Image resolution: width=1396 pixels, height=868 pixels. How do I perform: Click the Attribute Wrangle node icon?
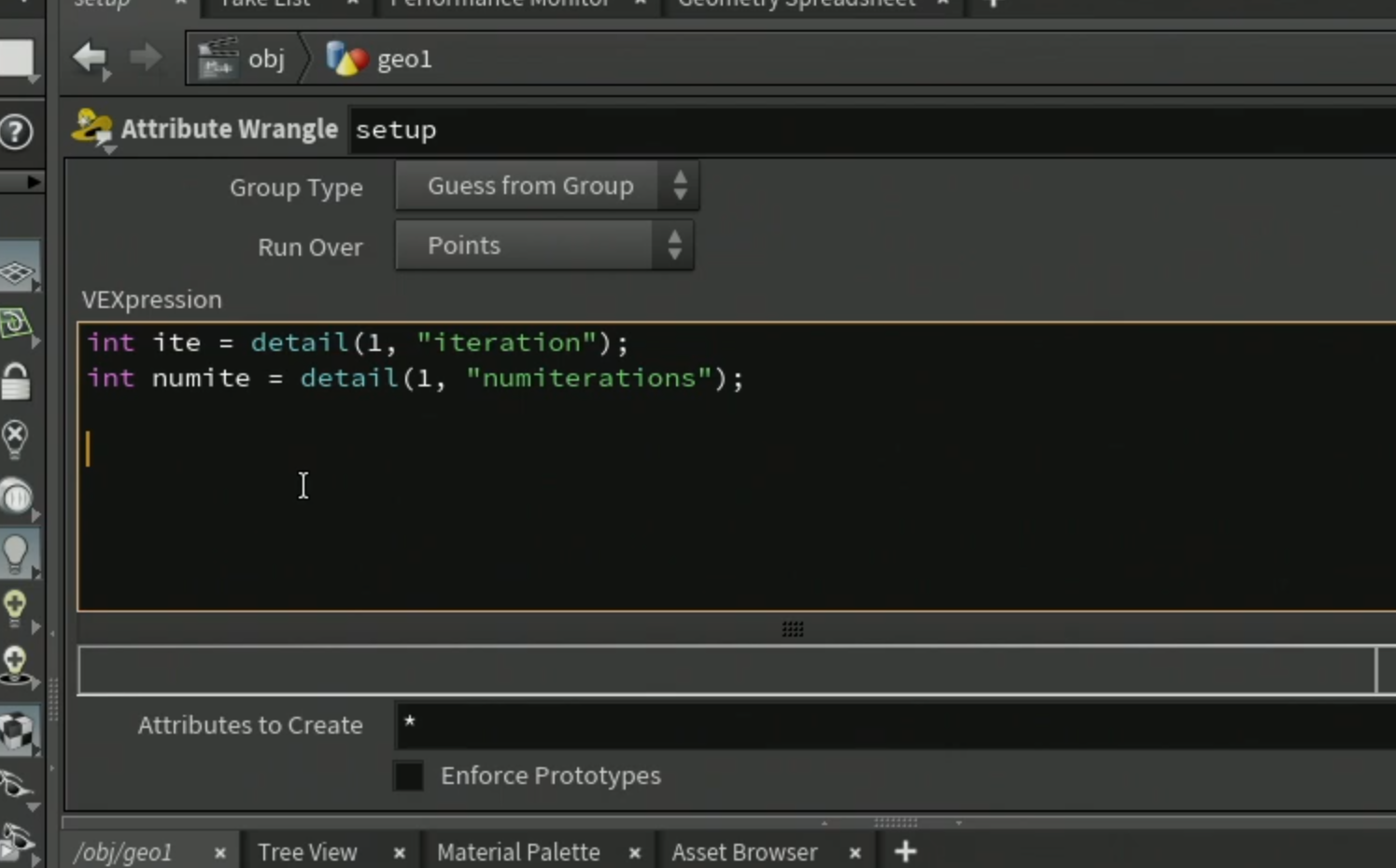[x=92, y=130]
